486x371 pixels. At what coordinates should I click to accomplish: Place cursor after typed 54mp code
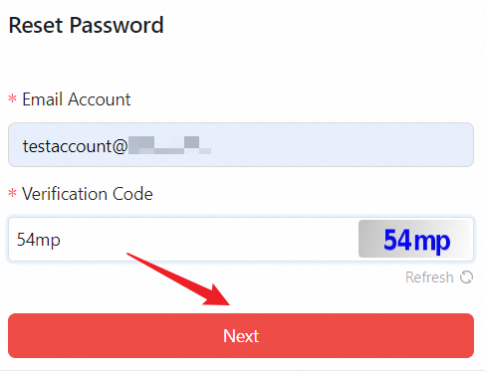[x=61, y=240]
